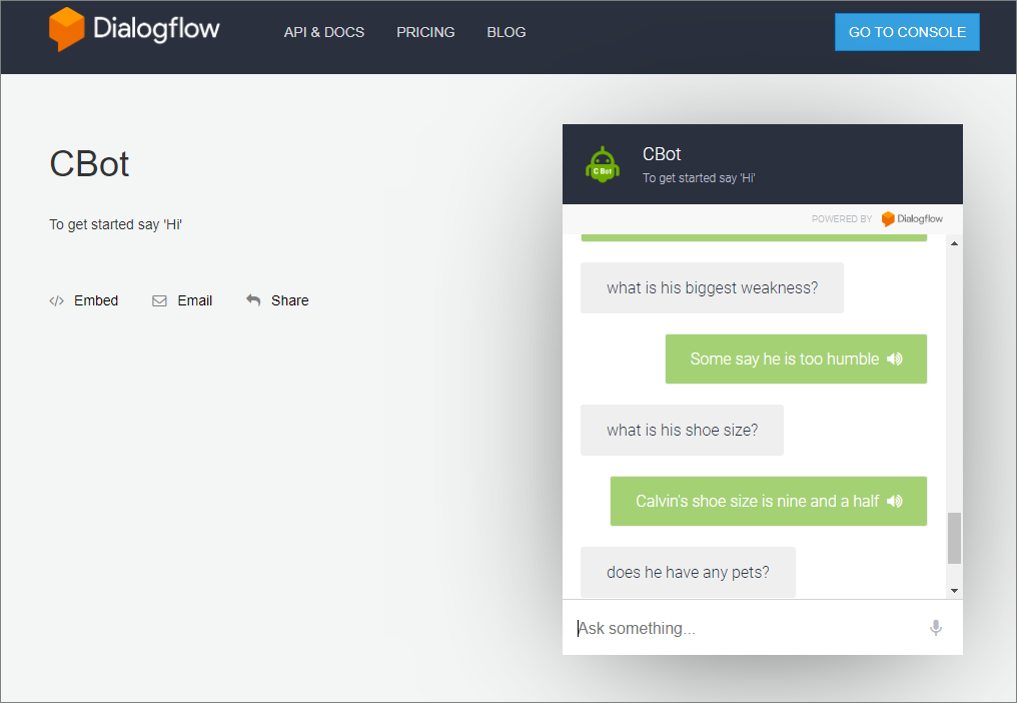The height and width of the screenshot is (703, 1017).
Task: Click the Email envelope icon
Action: [160, 301]
